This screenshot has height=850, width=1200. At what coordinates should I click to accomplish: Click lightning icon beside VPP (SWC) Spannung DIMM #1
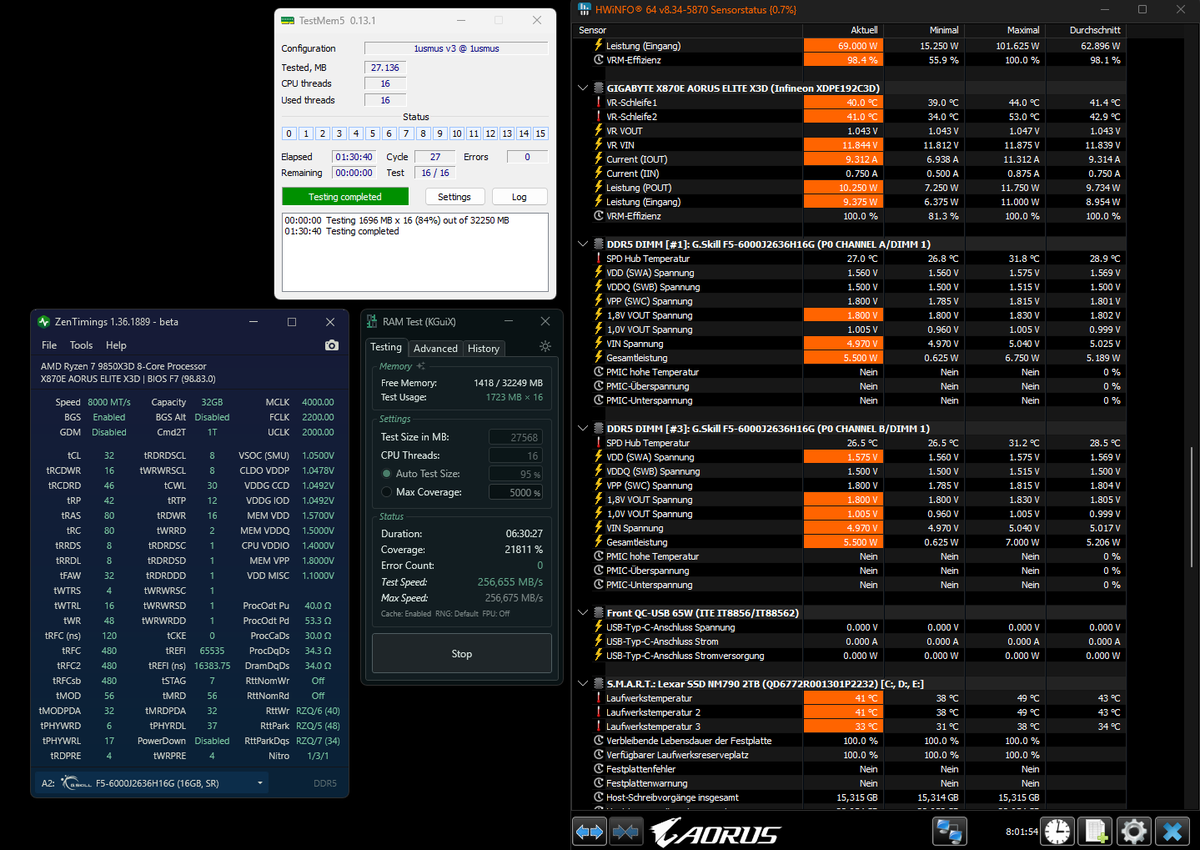point(599,301)
